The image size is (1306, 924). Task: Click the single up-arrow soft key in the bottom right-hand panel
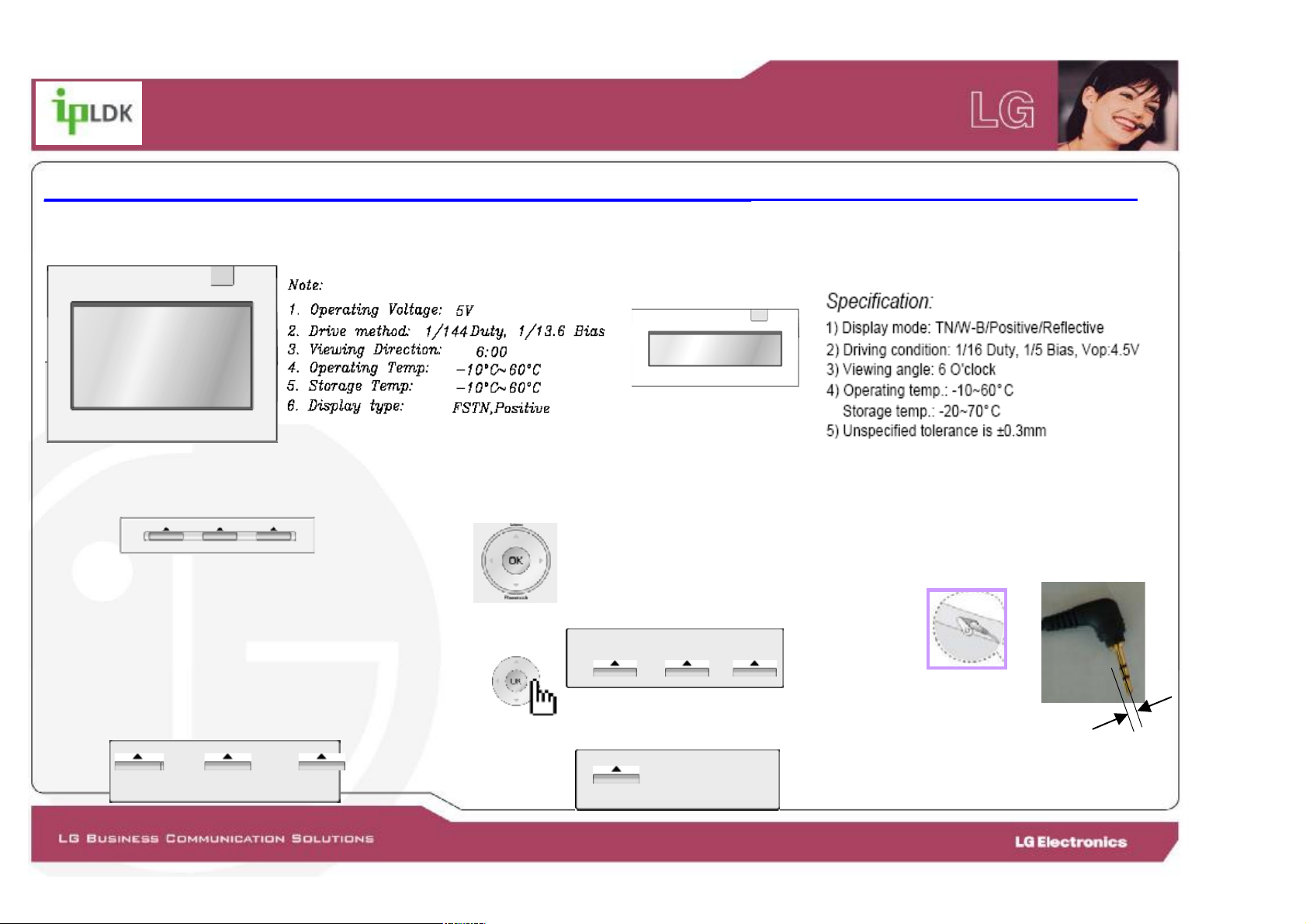click(616, 774)
